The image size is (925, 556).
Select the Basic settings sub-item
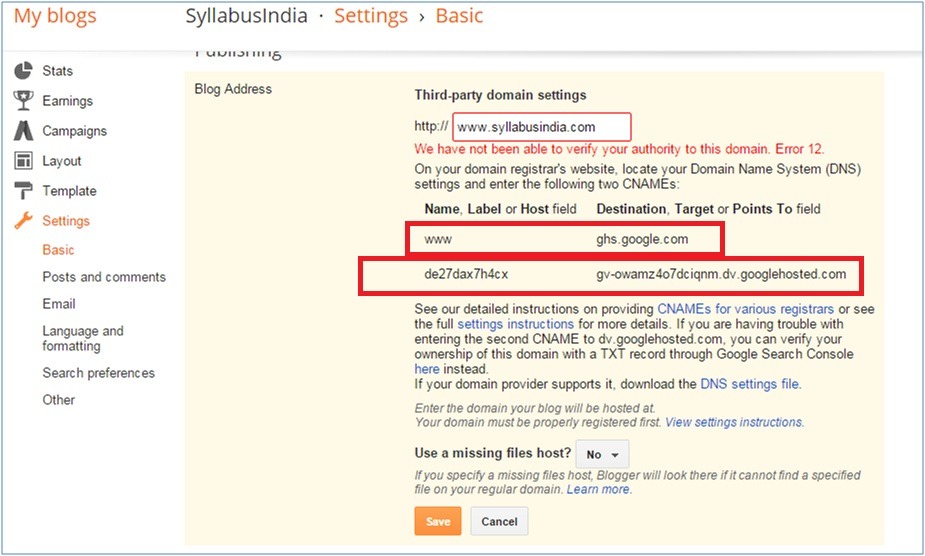(58, 250)
